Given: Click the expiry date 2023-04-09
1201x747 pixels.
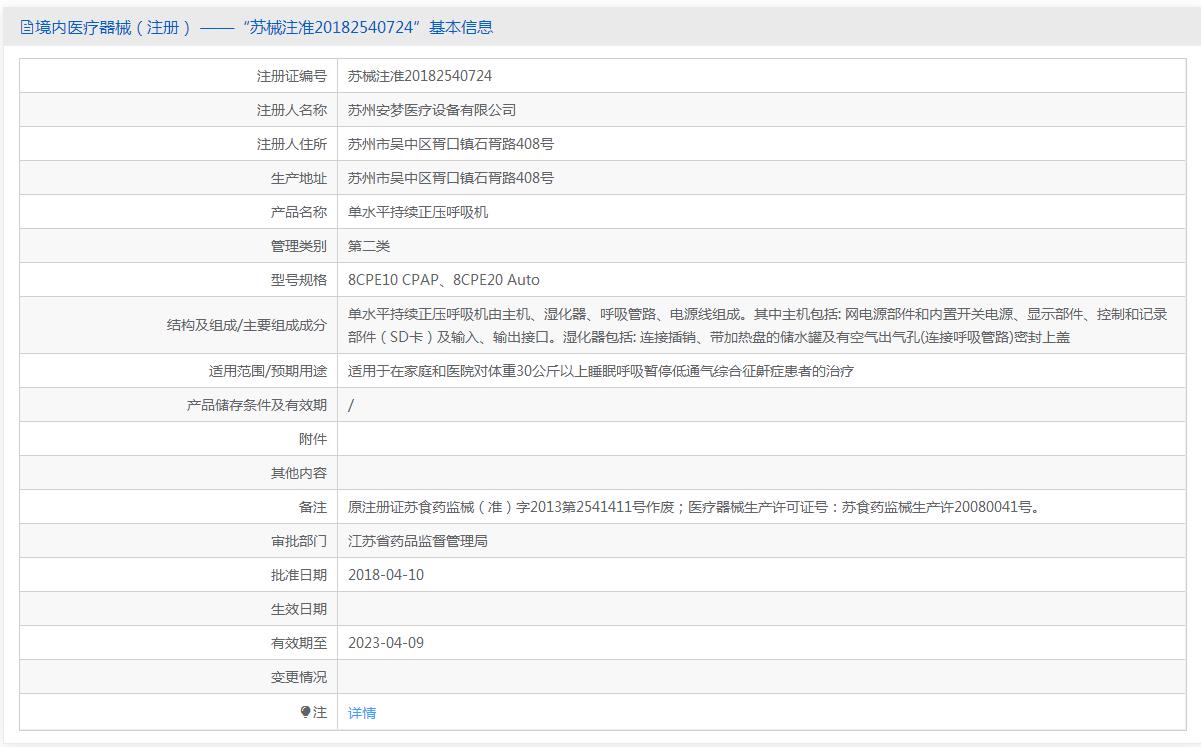Looking at the screenshot, I should pos(386,643).
